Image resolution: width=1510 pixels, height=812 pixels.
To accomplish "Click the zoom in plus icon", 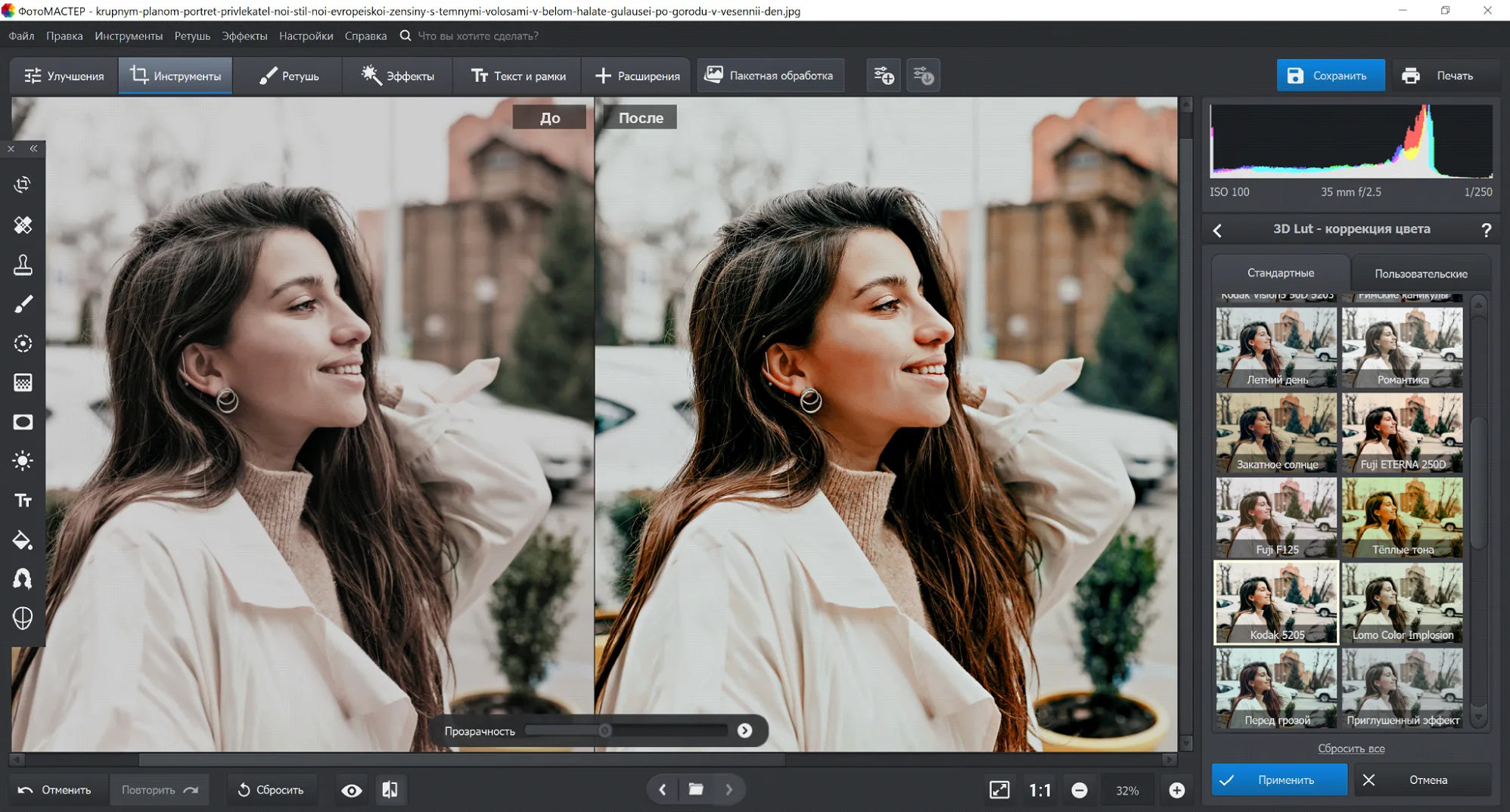I will [x=1176, y=790].
